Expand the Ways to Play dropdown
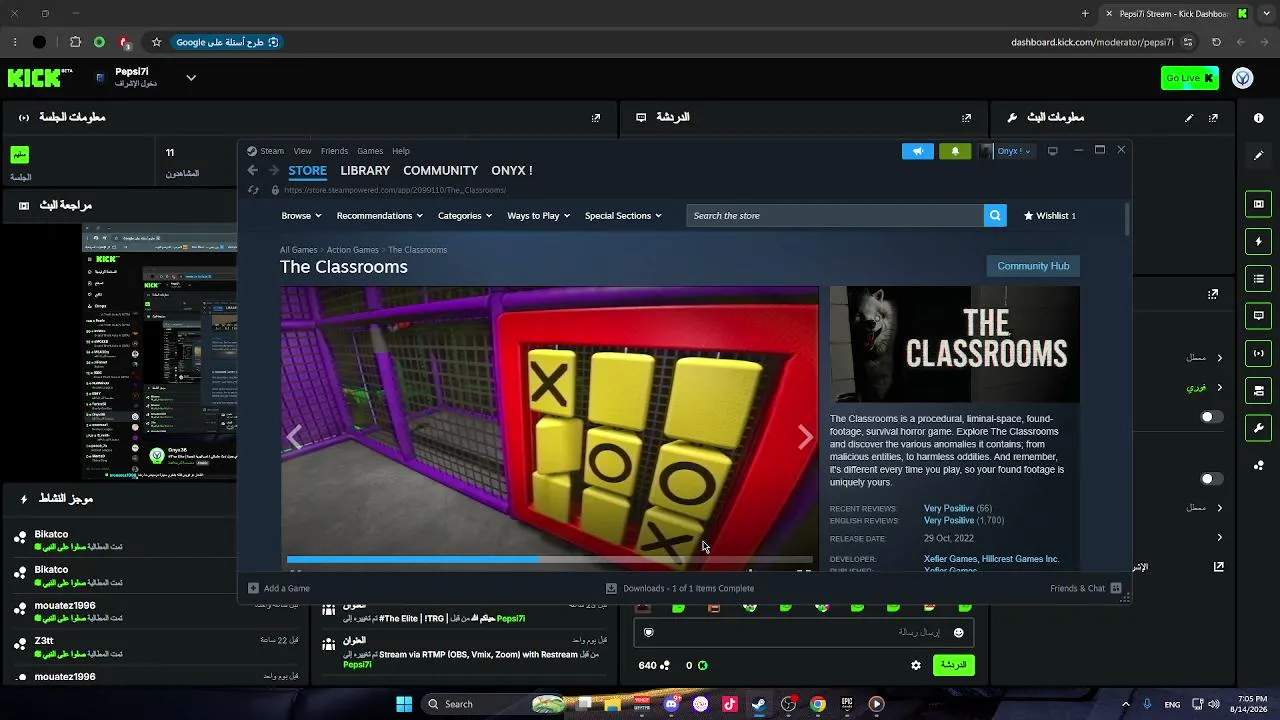This screenshot has height=720, width=1280. [538, 216]
